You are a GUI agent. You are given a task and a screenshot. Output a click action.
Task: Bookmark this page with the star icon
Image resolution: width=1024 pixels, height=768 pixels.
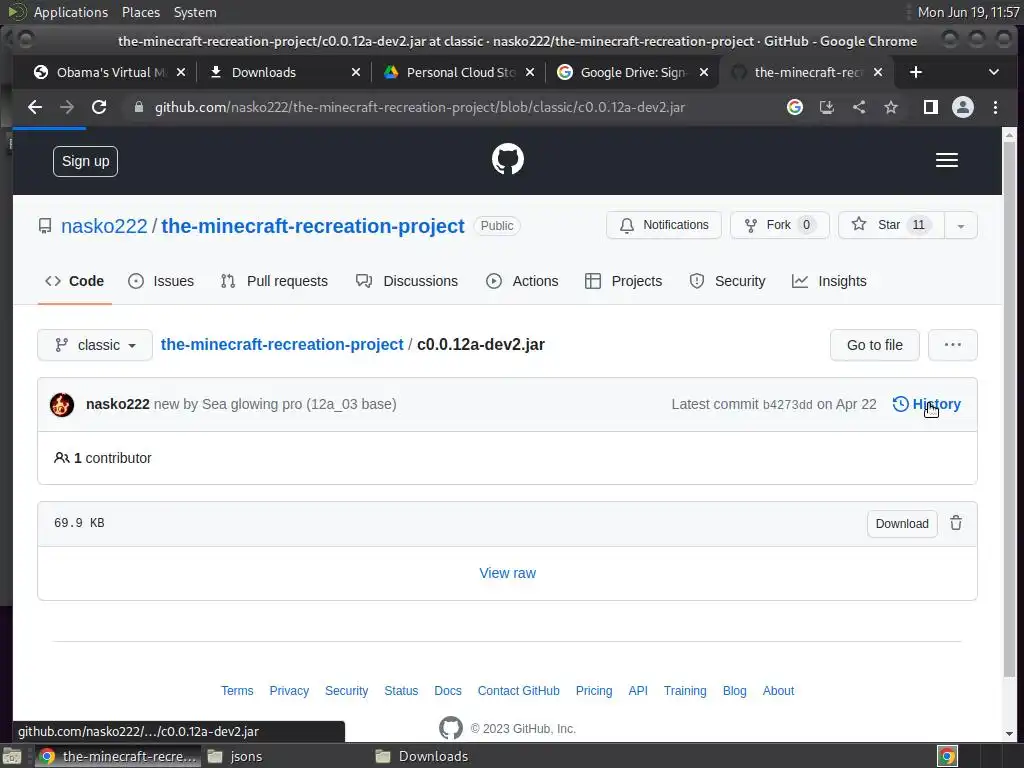[x=891, y=107]
